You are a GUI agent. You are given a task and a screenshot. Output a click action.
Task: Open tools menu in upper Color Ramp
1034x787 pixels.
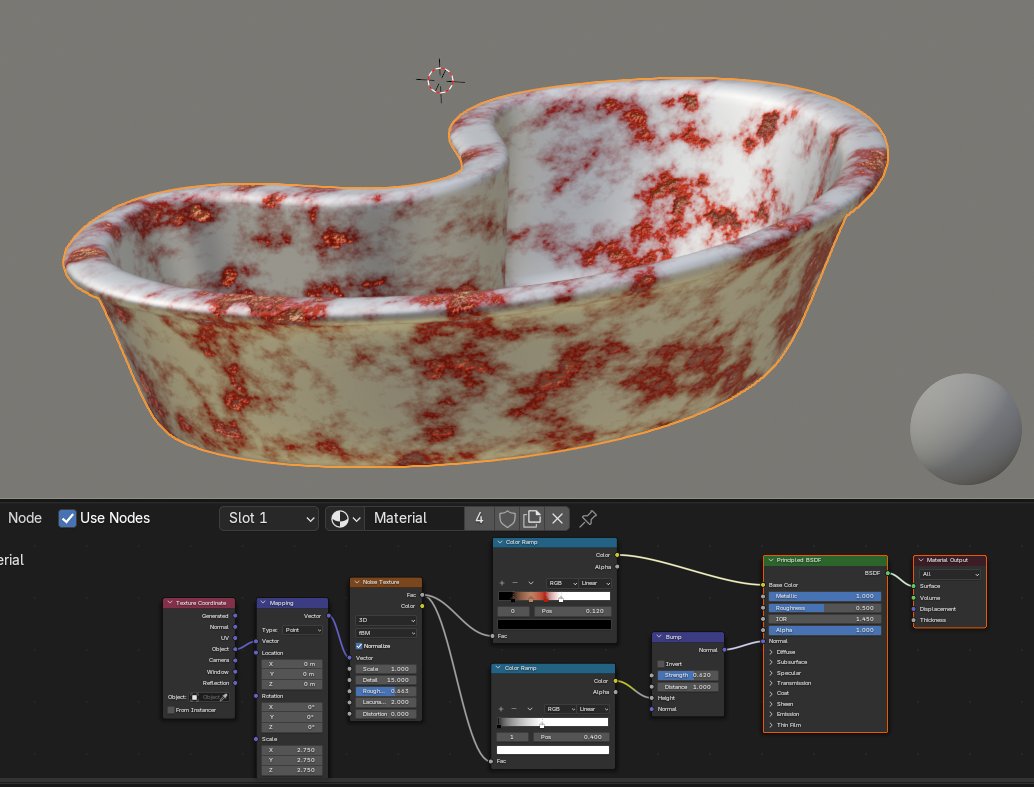tap(531, 583)
